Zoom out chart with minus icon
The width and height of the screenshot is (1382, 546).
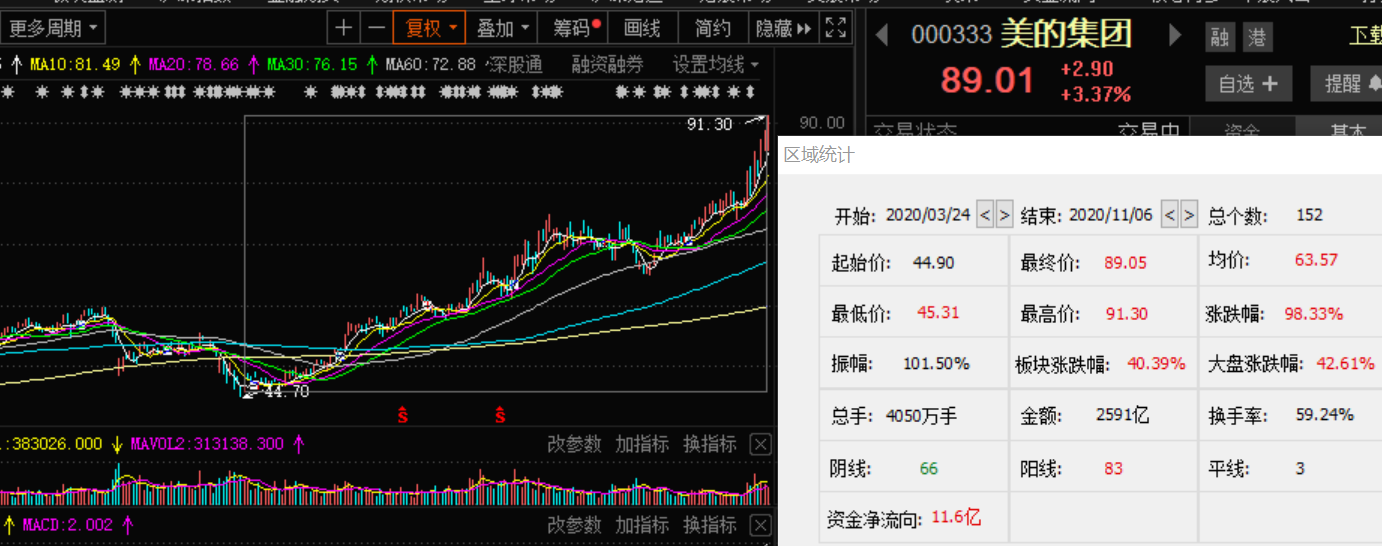pos(375,28)
